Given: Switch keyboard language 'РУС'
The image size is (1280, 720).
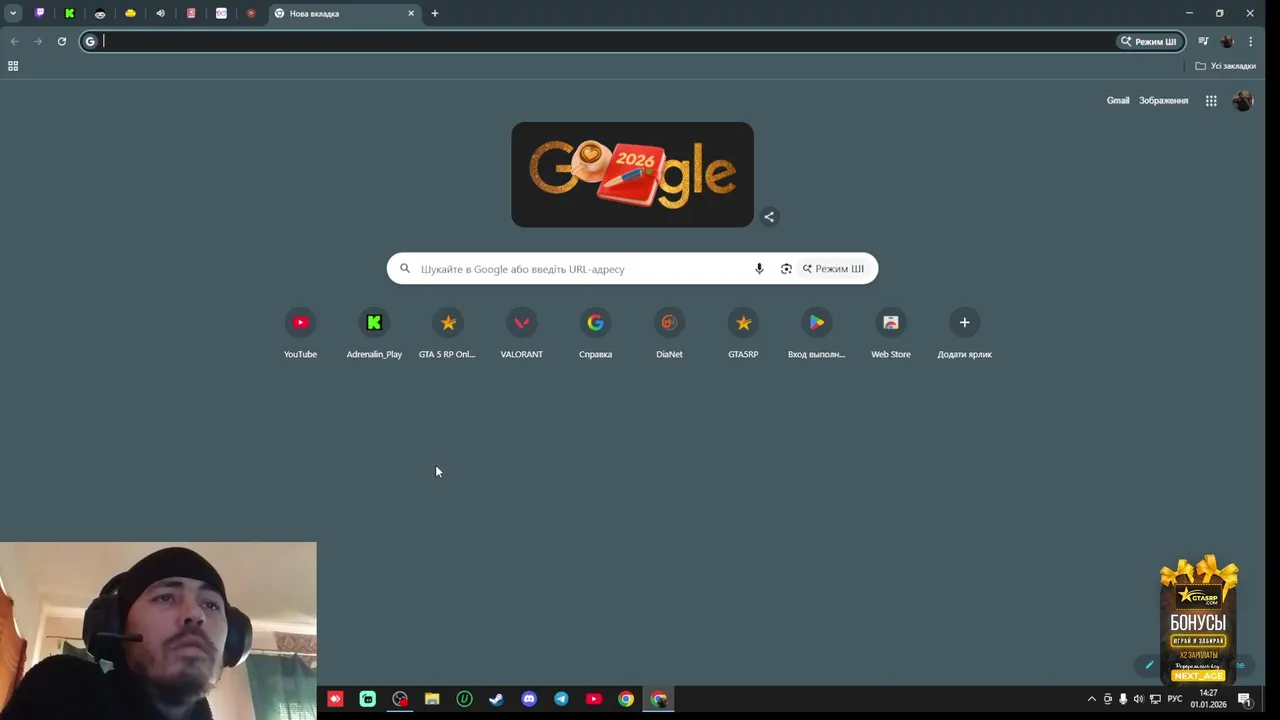Looking at the screenshot, I should pyautogui.click(x=1175, y=699).
